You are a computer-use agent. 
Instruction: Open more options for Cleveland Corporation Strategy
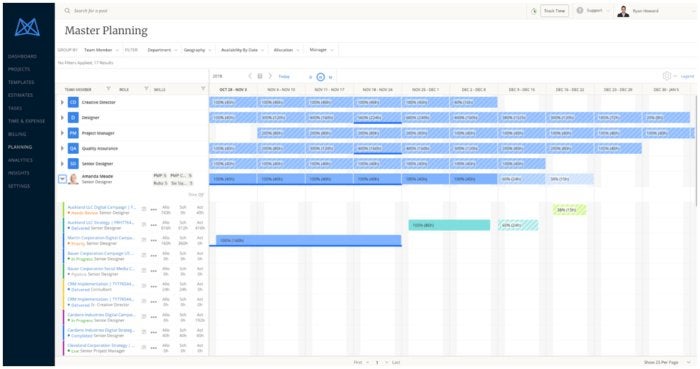pos(154,348)
